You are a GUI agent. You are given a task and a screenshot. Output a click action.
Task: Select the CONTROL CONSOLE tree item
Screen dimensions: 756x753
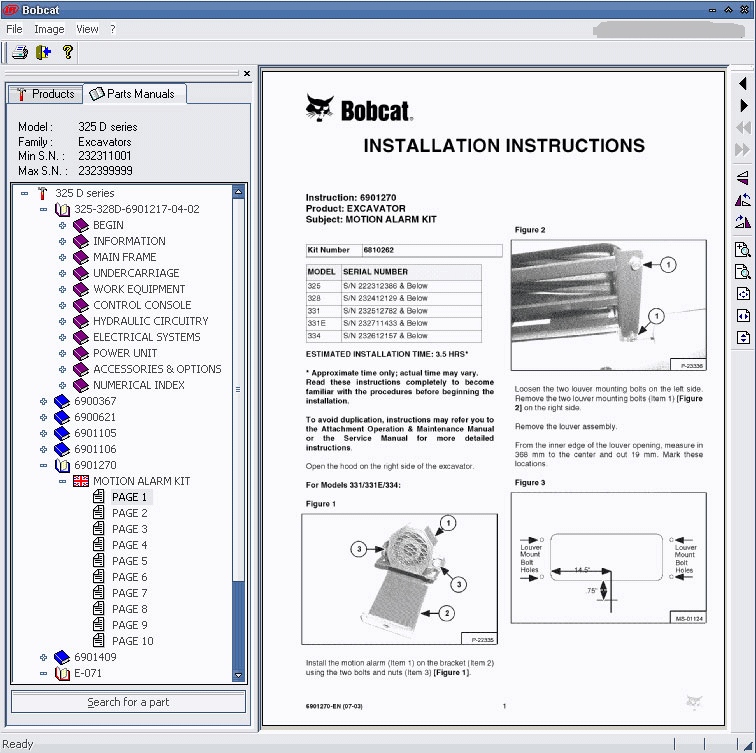coord(142,305)
